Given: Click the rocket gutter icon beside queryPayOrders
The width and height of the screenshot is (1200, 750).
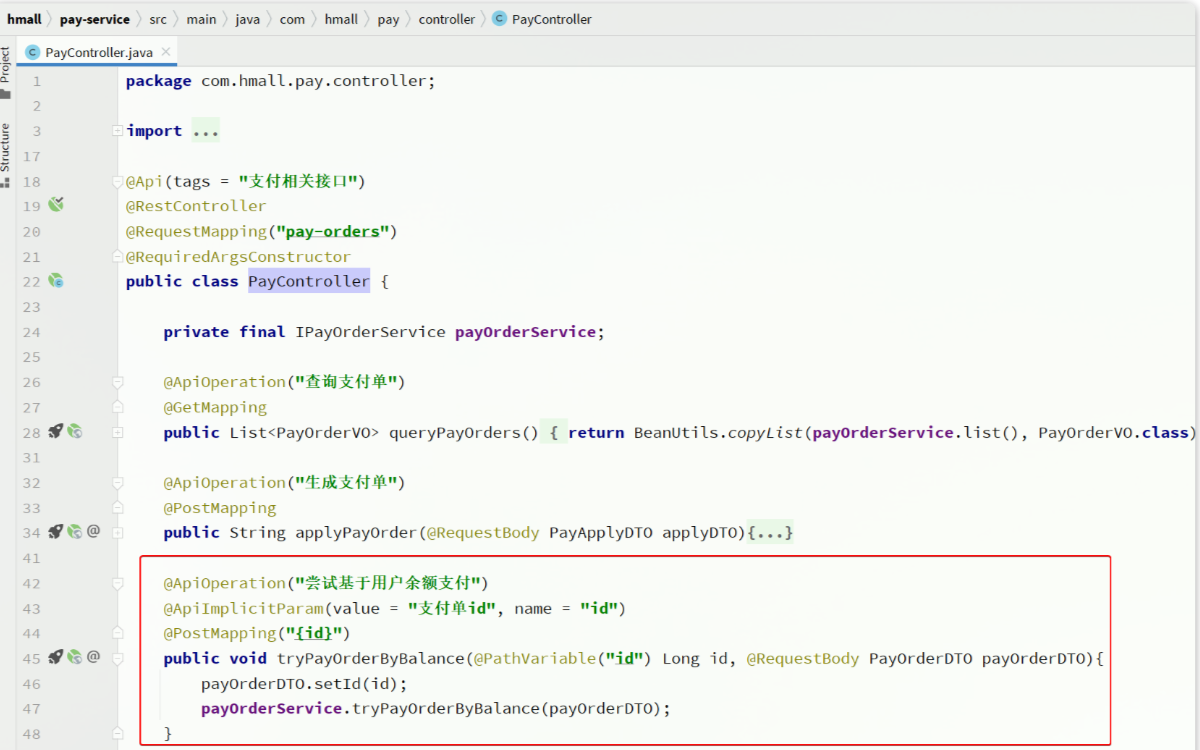Looking at the screenshot, I should [x=56, y=432].
